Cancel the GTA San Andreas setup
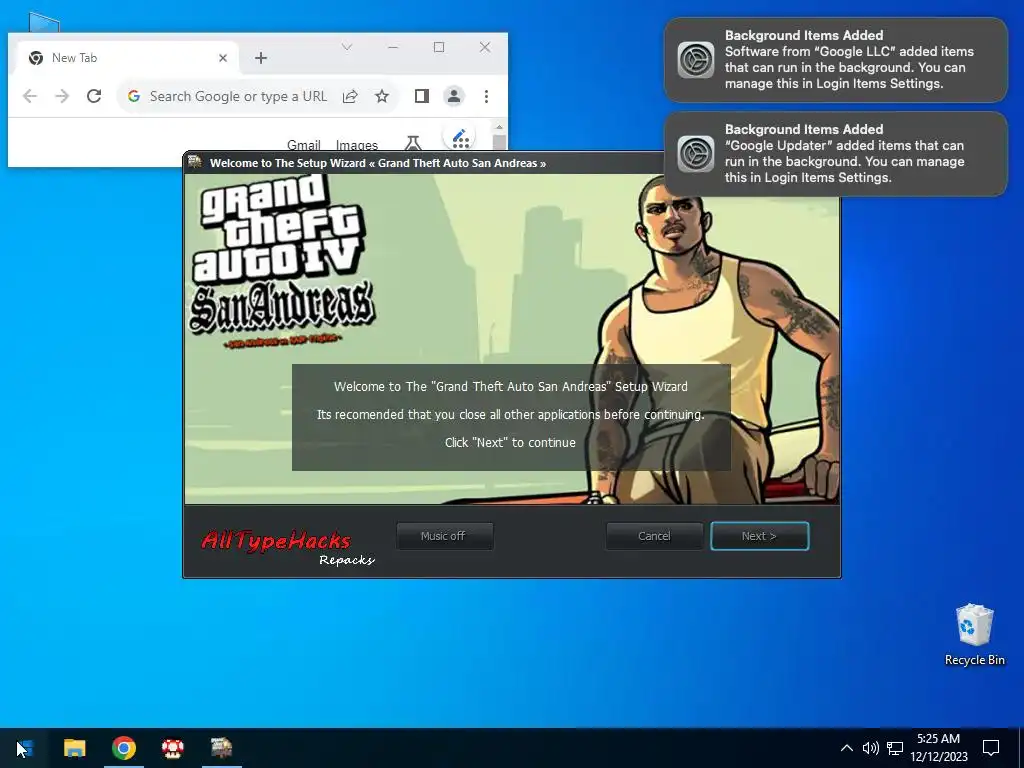Viewport: 1024px width, 768px height. pyautogui.click(x=654, y=536)
